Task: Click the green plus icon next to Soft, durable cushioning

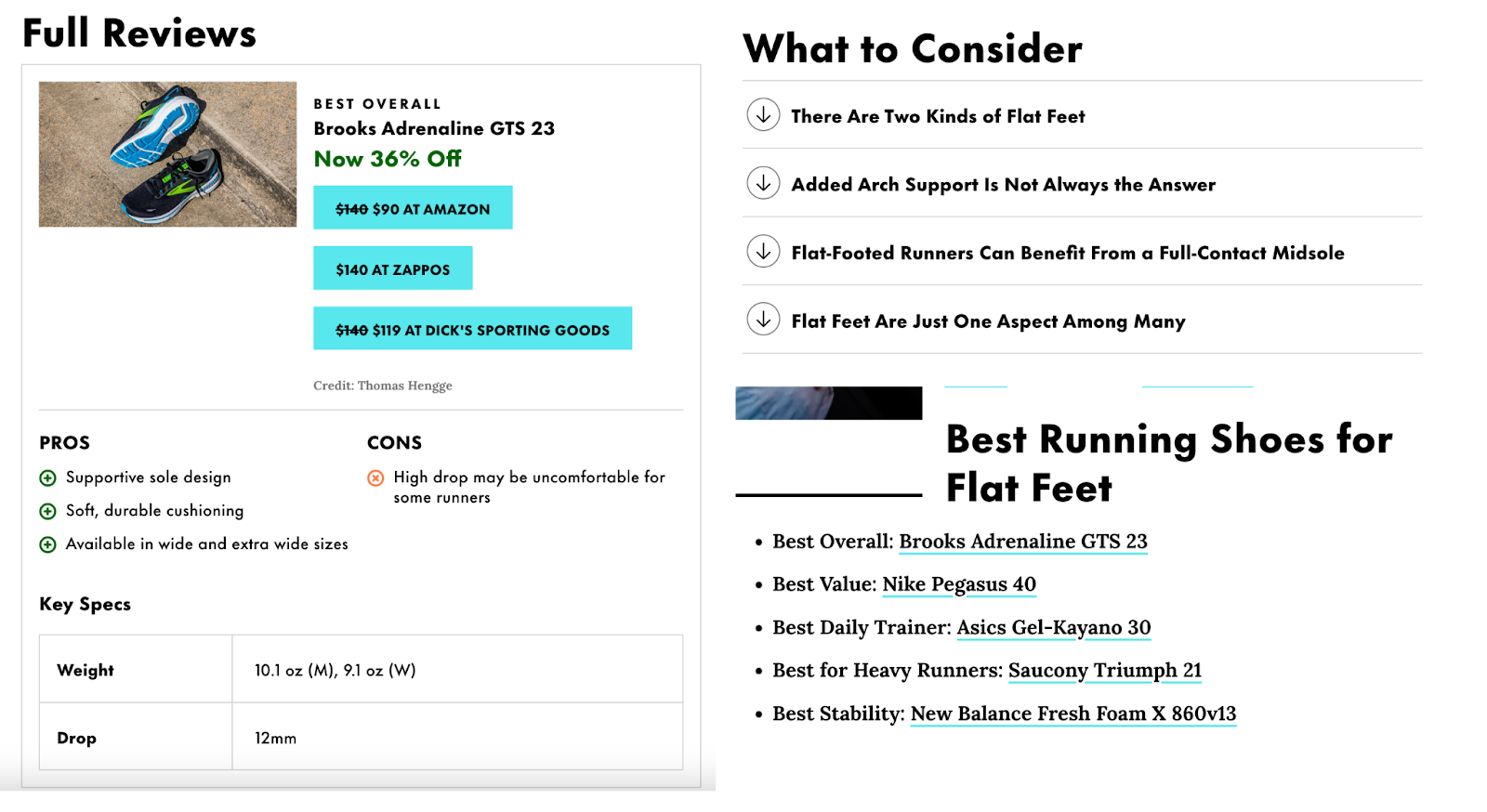Action: pyautogui.click(x=47, y=512)
